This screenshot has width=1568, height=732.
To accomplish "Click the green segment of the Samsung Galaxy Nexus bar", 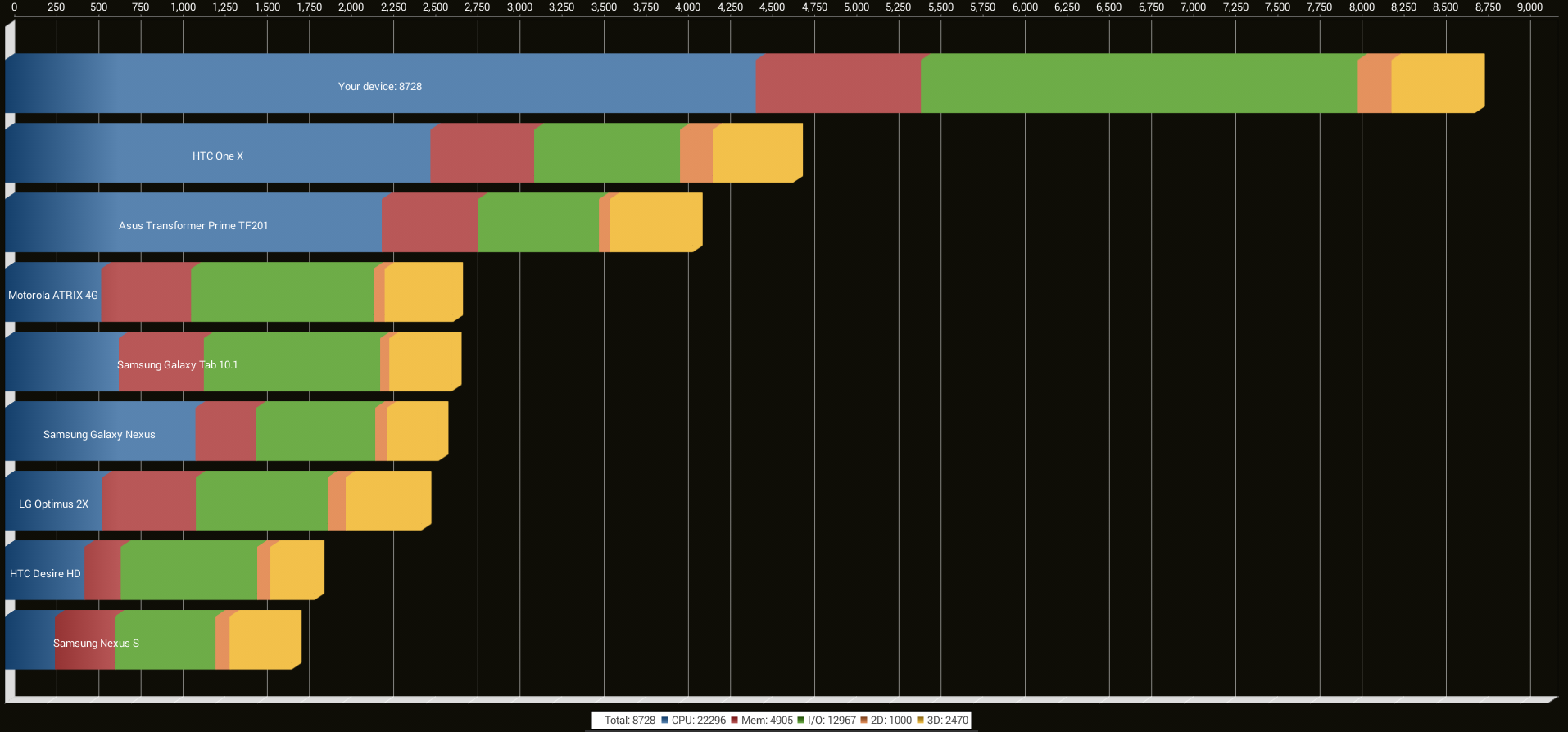I will pos(315,432).
